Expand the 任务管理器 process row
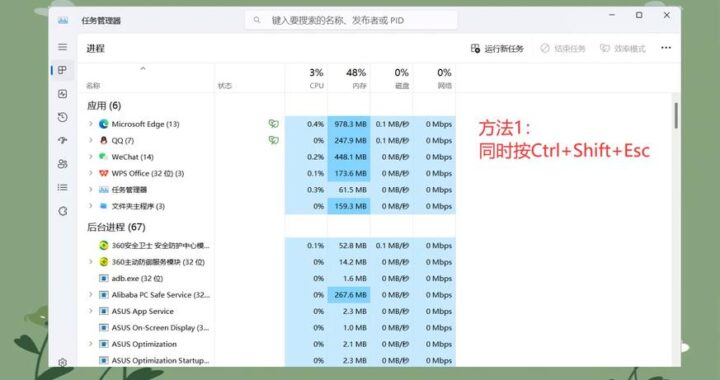This screenshot has width=720, height=380. [90, 190]
